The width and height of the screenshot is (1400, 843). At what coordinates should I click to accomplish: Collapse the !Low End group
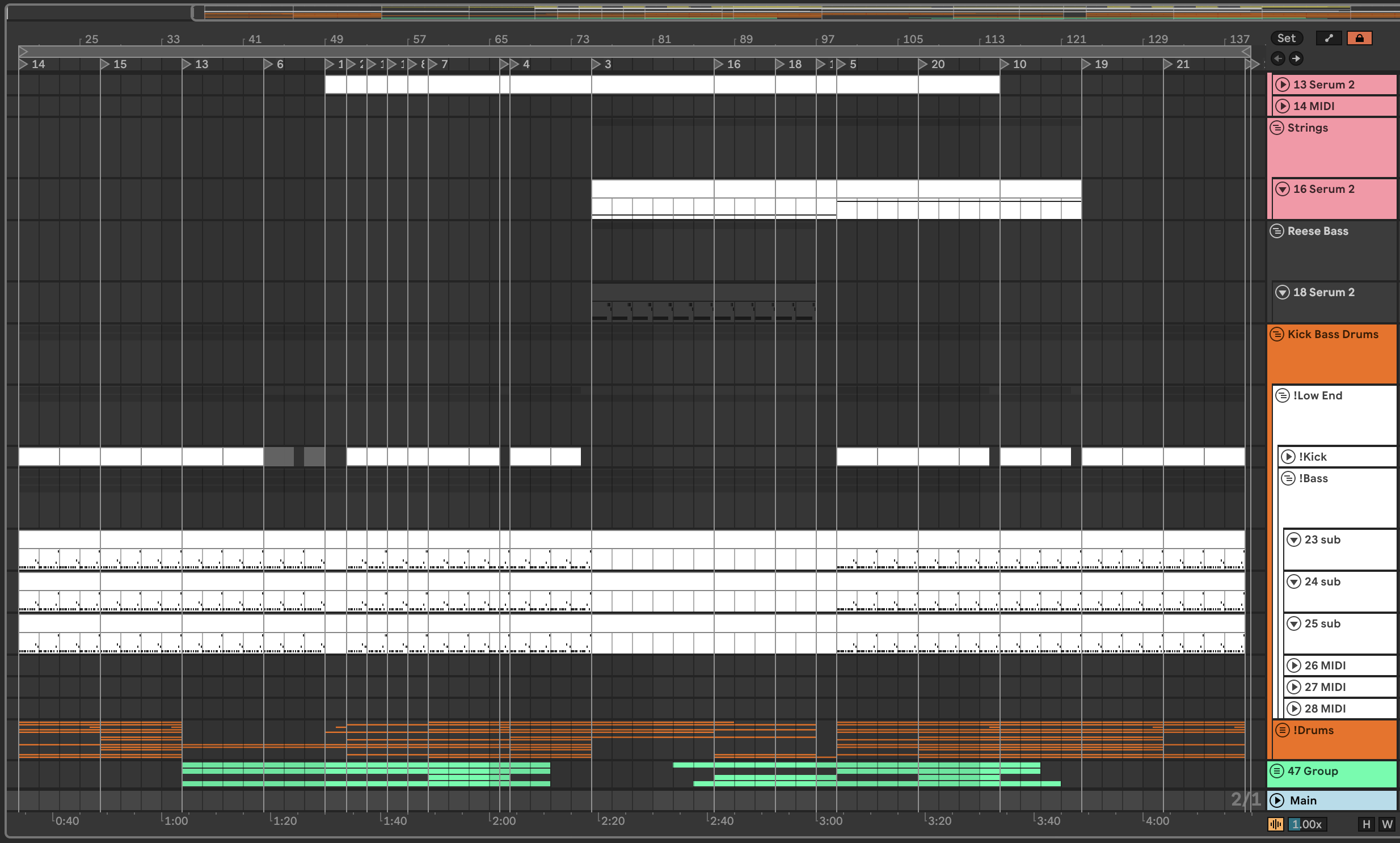pyautogui.click(x=1283, y=396)
